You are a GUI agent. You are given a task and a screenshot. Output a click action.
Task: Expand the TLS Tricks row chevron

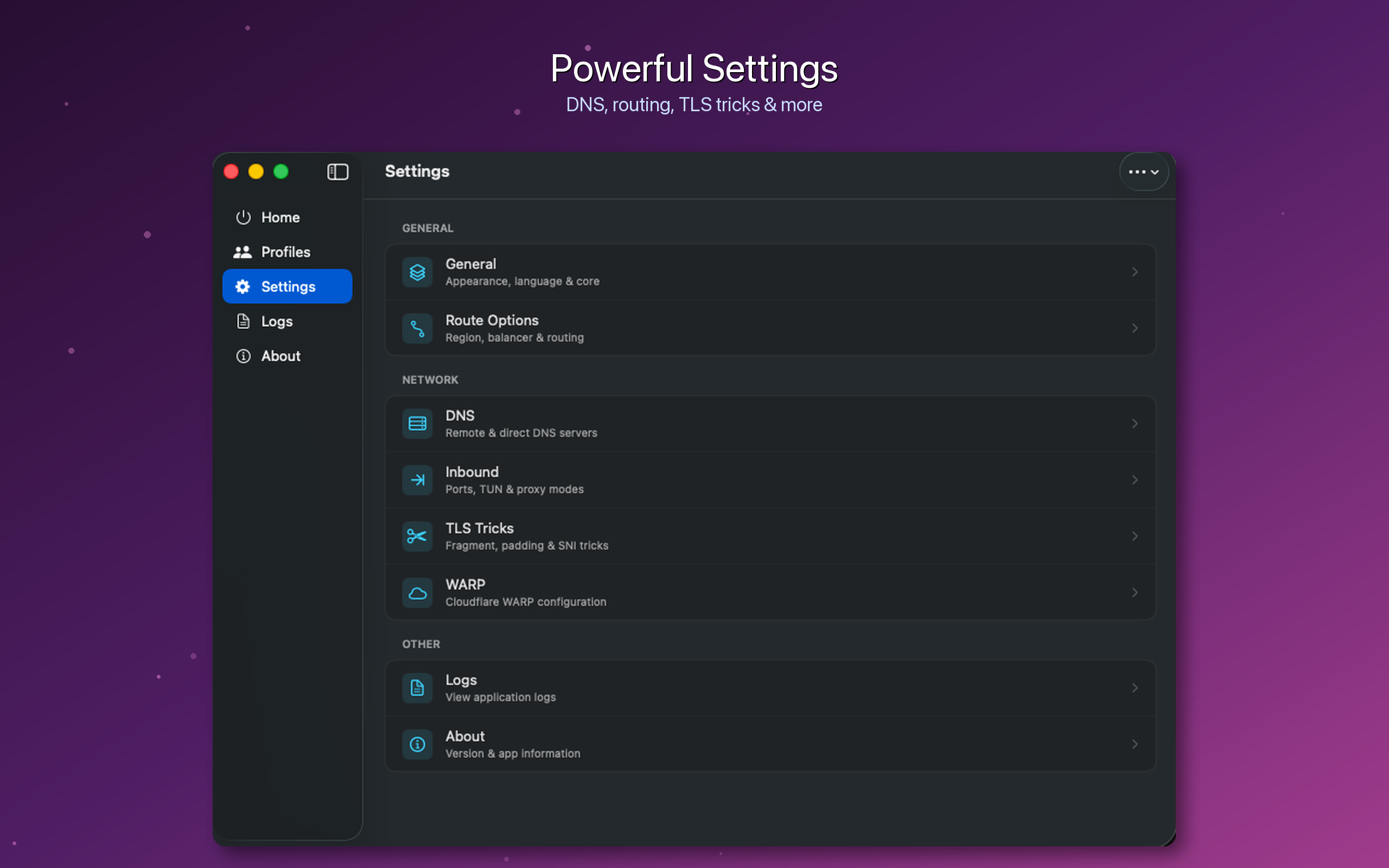(x=1135, y=536)
